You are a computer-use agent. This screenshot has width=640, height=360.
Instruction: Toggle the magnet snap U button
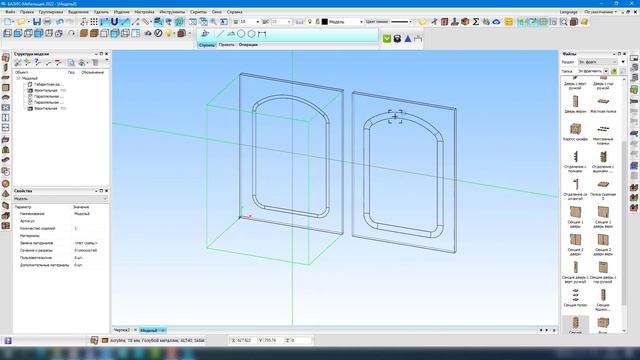(114, 22)
